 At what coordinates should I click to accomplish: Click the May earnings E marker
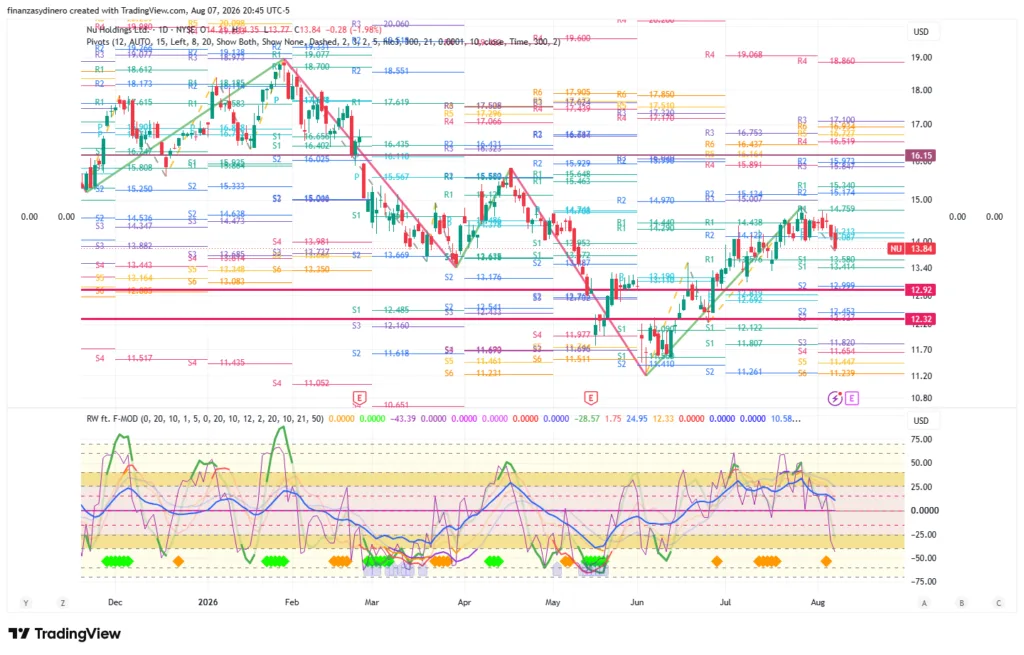pos(591,398)
